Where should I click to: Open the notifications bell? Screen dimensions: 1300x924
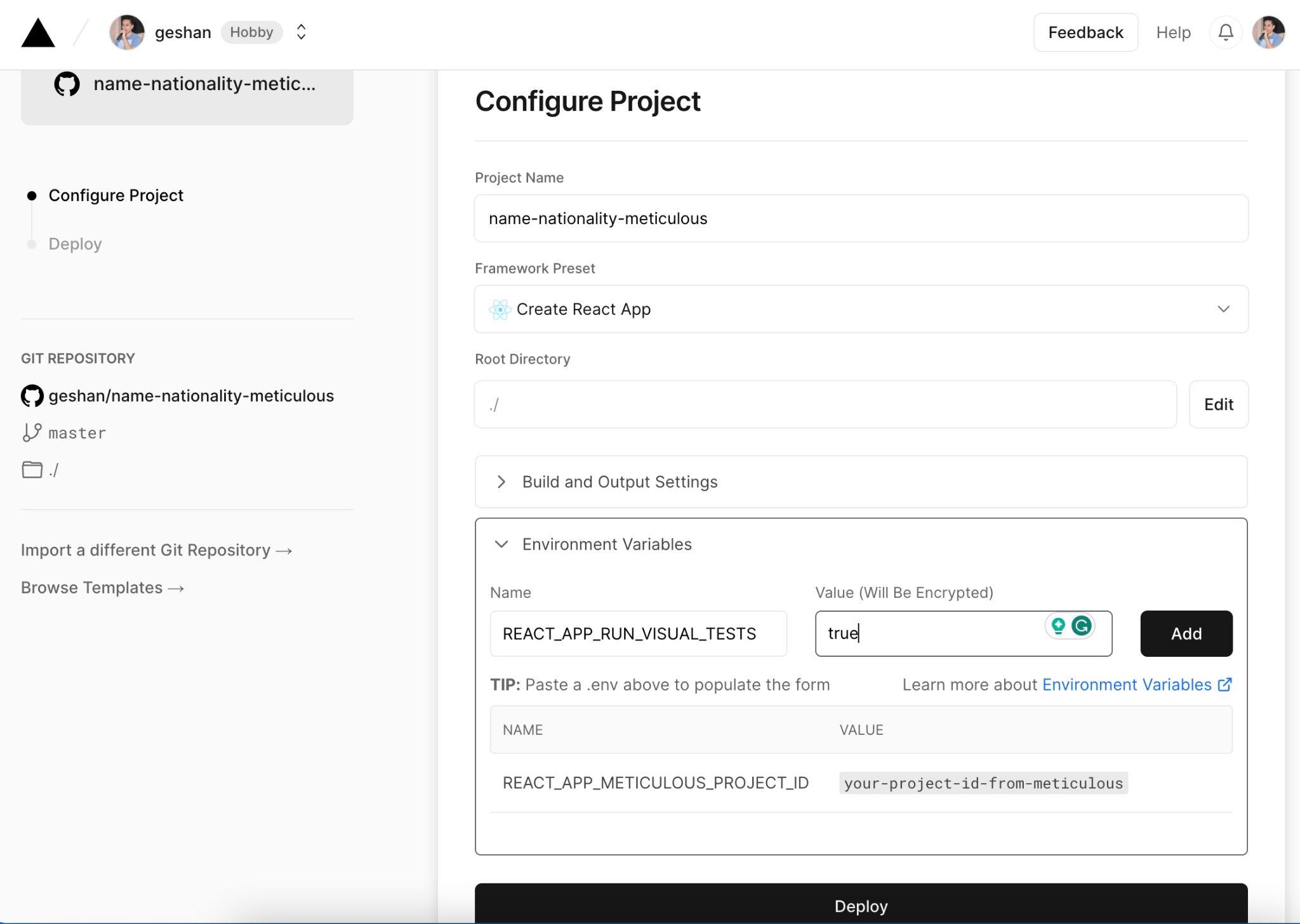click(1226, 32)
